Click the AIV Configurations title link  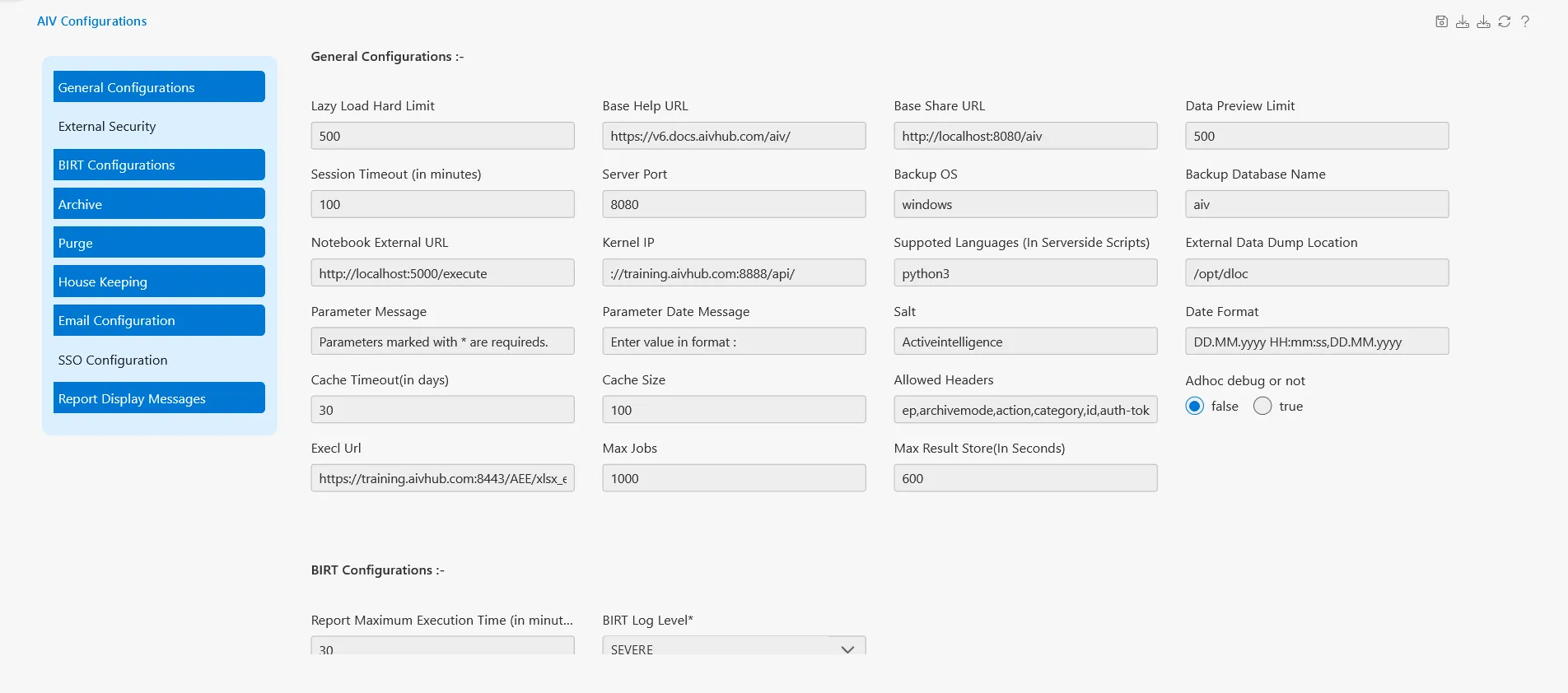click(x=91, y=21)
